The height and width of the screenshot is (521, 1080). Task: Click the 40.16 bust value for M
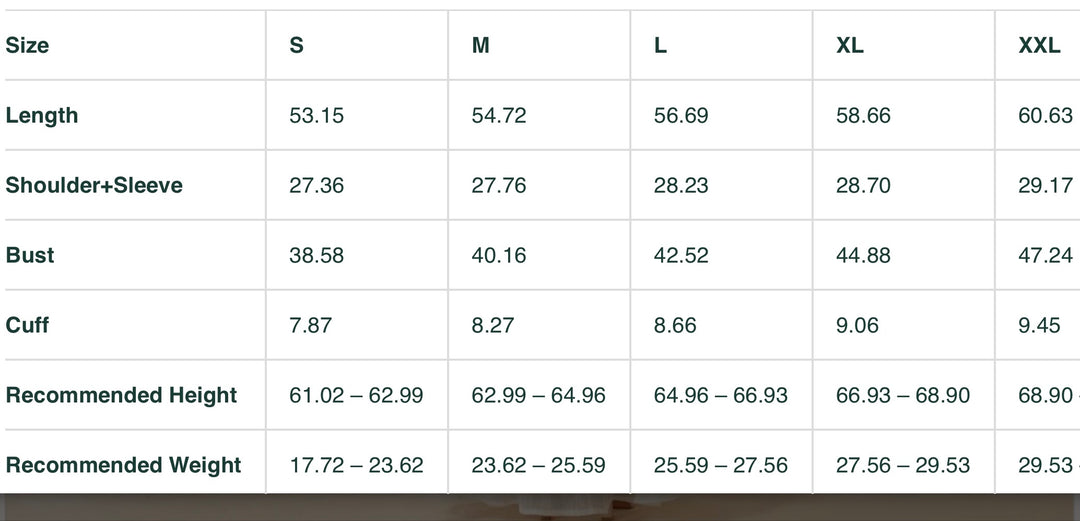pyautogui.click(x=499, y=256)
